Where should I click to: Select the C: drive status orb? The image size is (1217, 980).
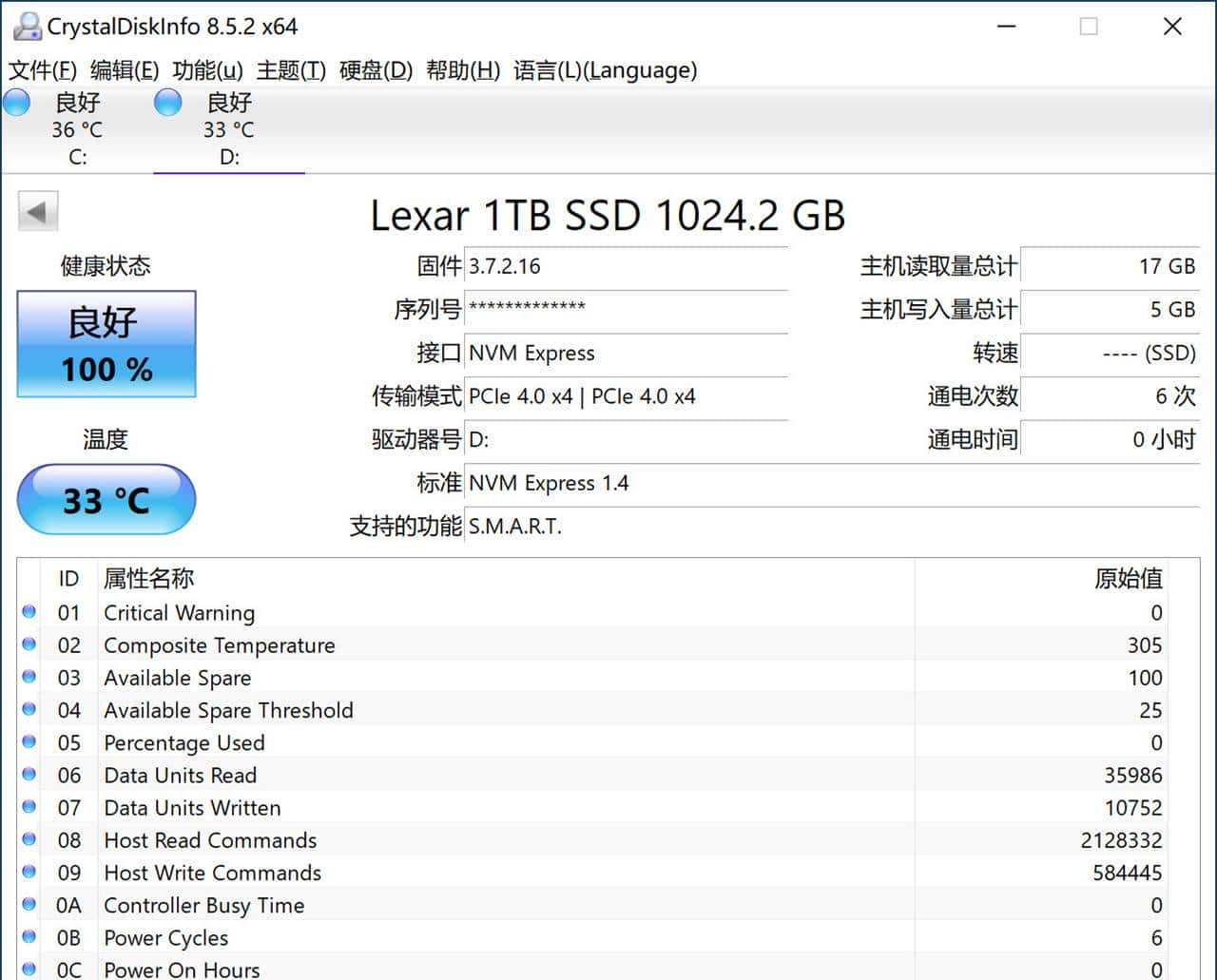tap(17, 103)
